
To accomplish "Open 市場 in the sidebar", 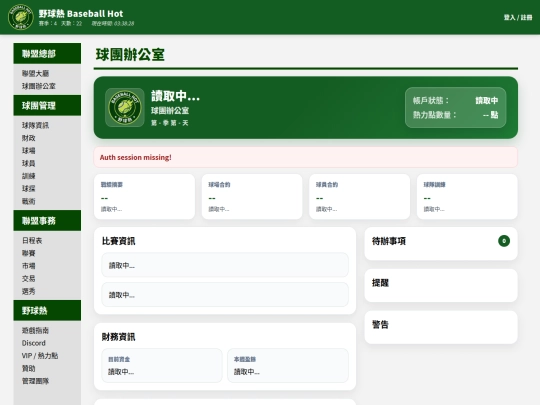I will (x=29, y=266).
